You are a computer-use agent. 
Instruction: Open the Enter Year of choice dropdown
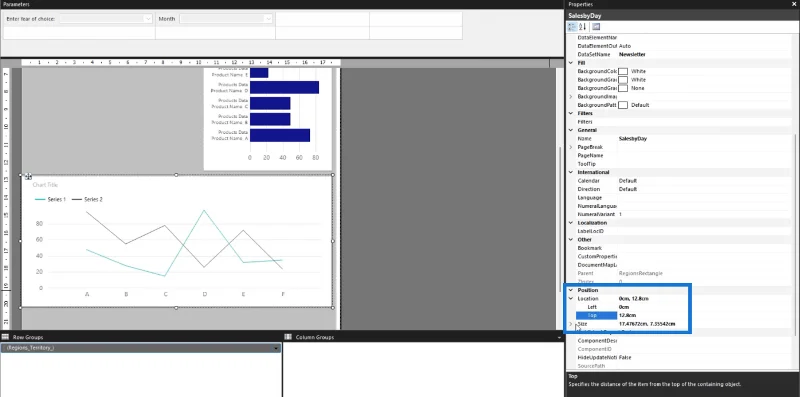pyautogui.click(x=148, y=19)
